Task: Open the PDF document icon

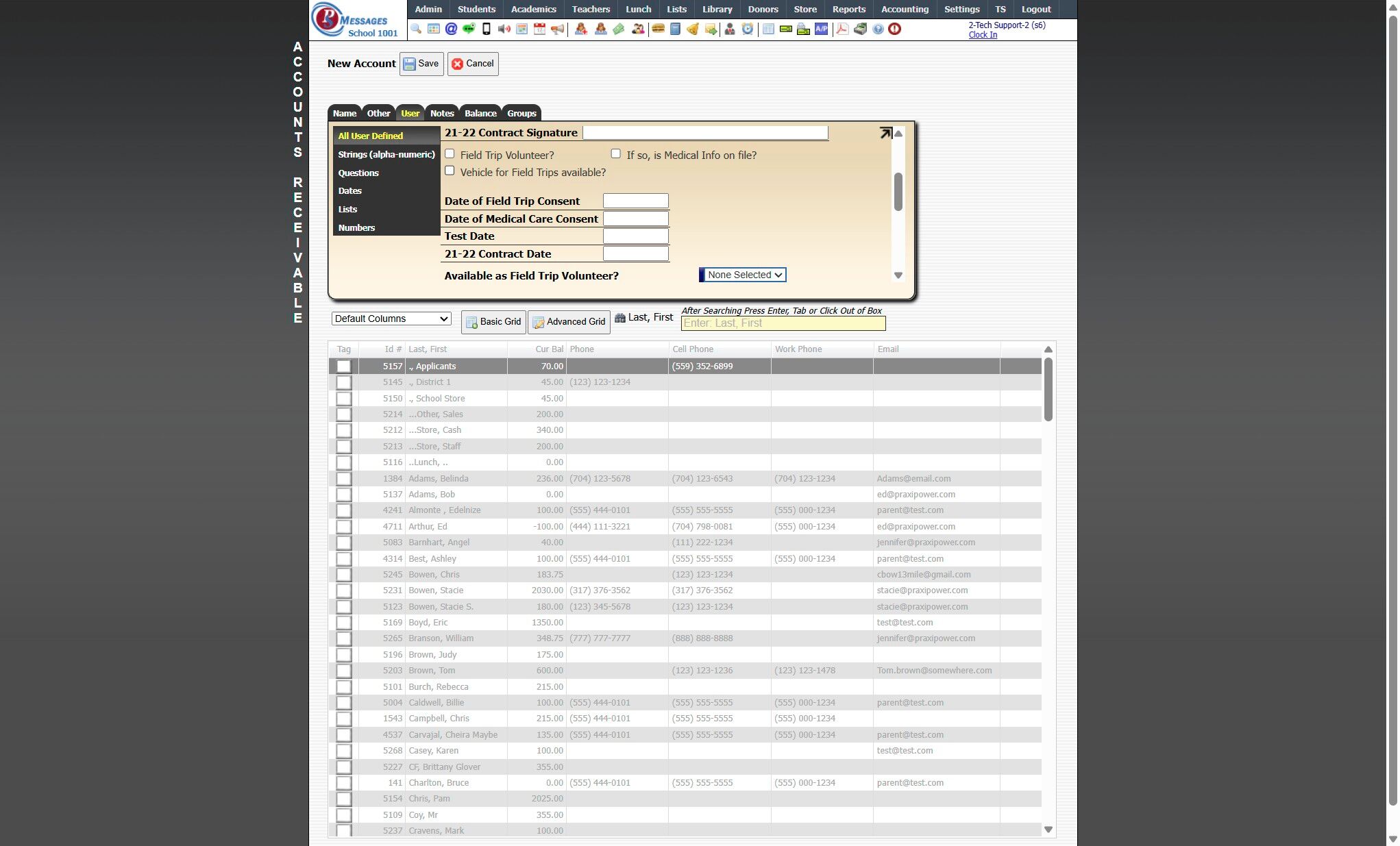Action: coord(842,29)
